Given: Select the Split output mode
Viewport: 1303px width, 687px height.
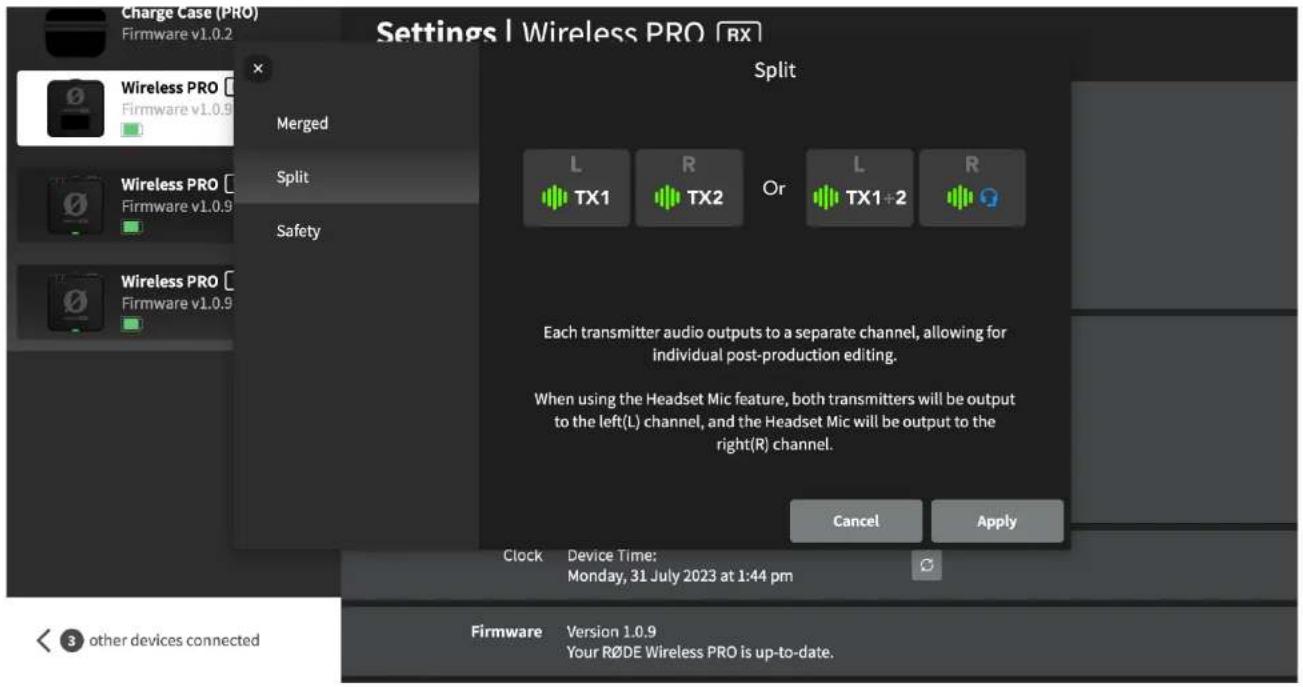Looking at the screenshot, I should 356,177.
